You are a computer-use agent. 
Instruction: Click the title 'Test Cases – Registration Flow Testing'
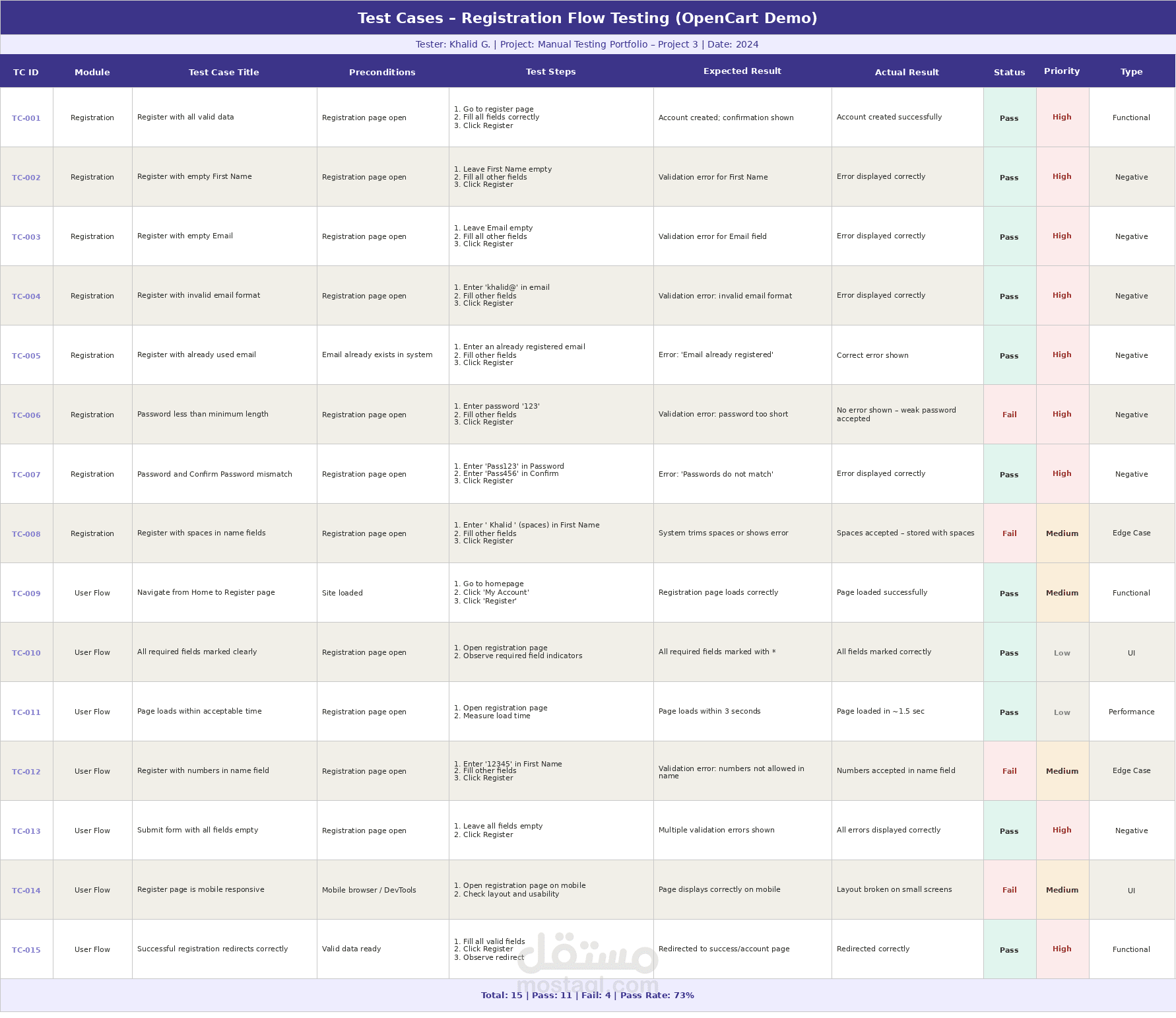(587, 18)
